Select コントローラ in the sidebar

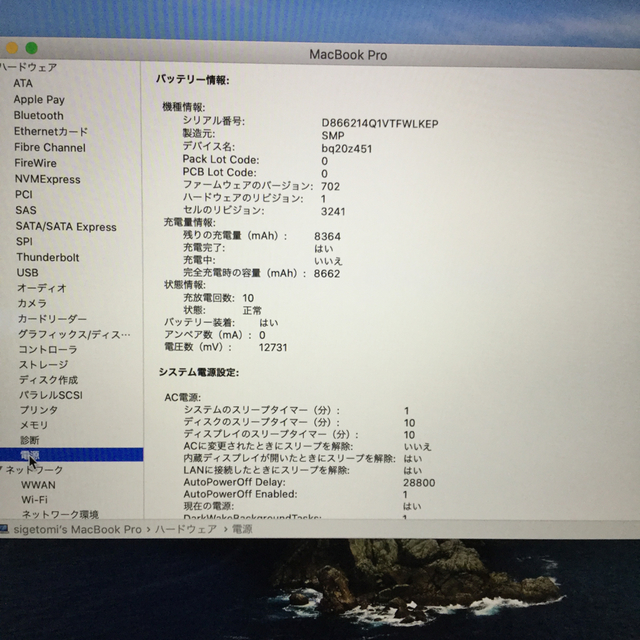pos(48,349)
